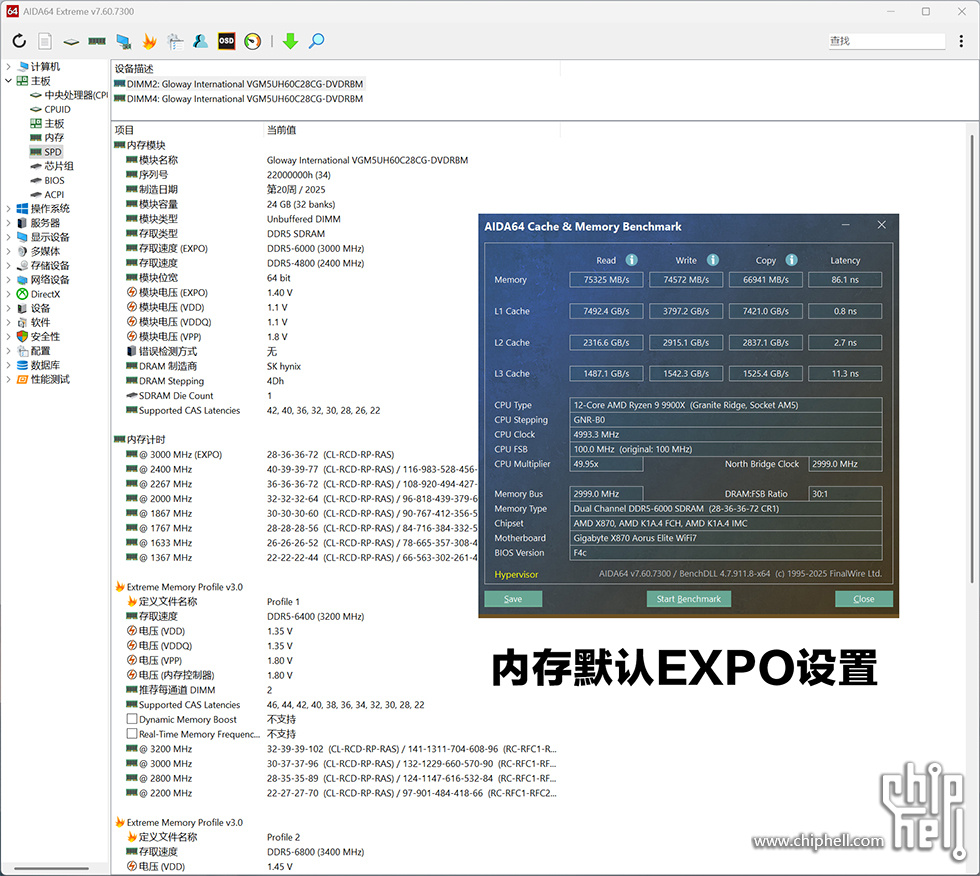This screenshot has height=876, width=980.
Task: Focus the 查找 search input field
Action: tap(887, 41)
